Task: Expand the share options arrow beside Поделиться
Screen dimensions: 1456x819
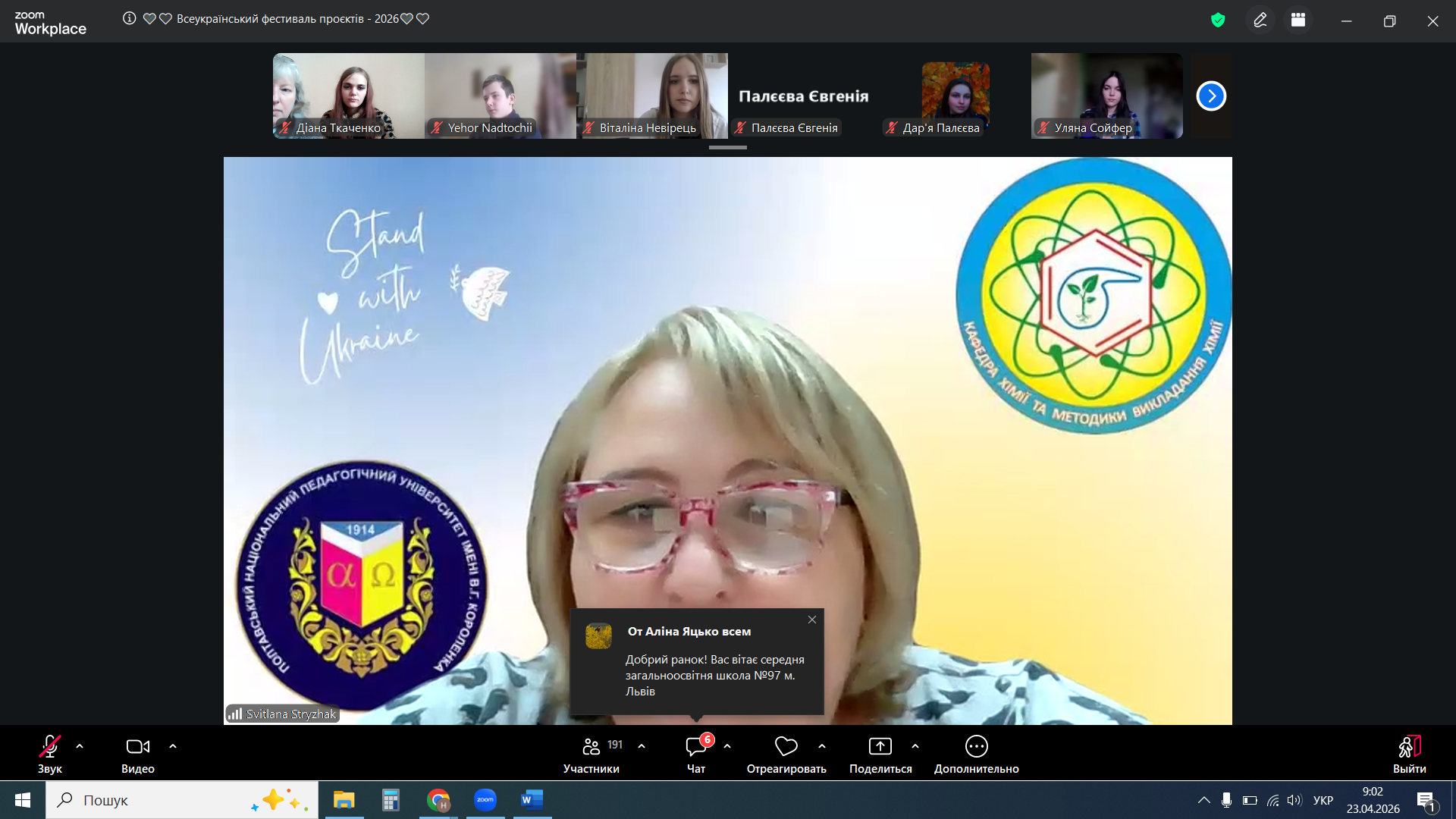Action: 915,746
